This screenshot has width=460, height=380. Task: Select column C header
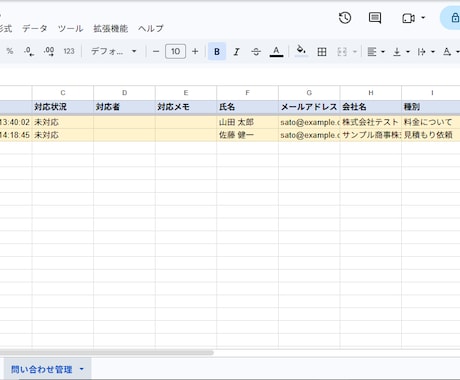(63, 93)
